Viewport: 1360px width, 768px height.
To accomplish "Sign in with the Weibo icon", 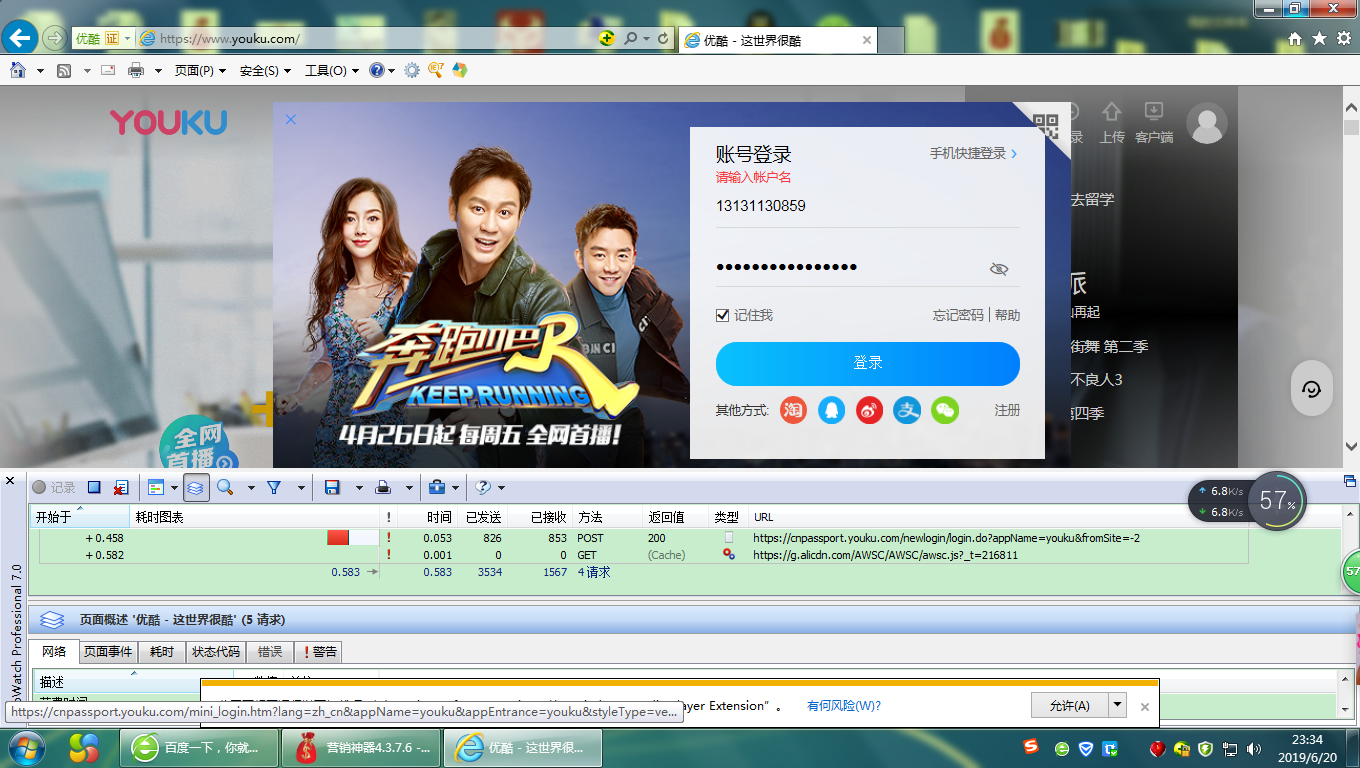I will pyautogui.click(x=869, y=410).
